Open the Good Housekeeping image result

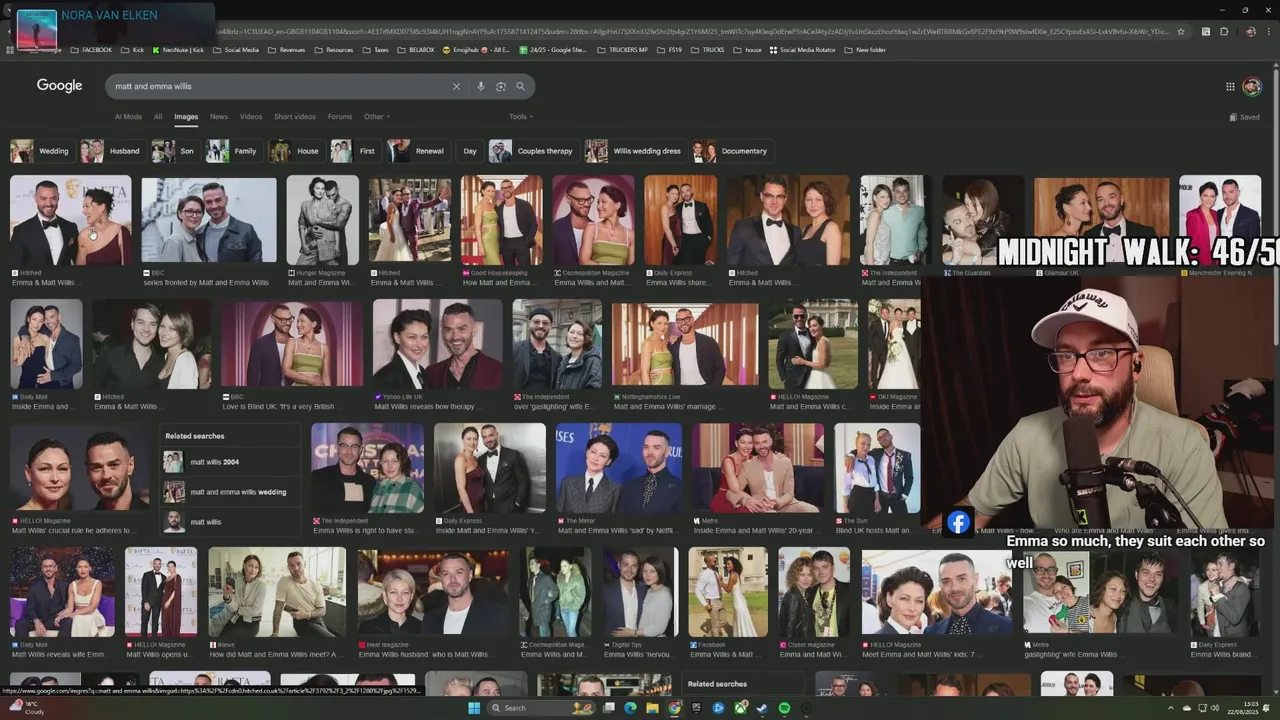pos(501,220)
